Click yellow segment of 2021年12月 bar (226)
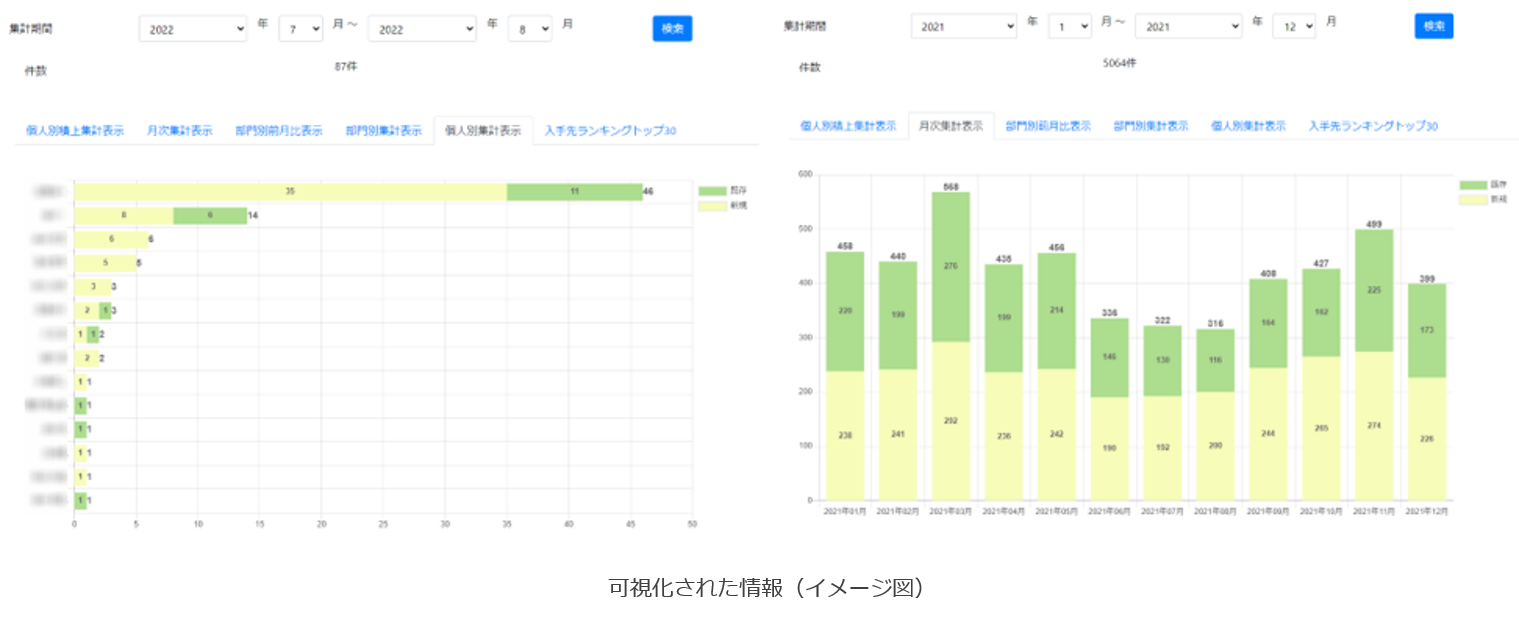Viewport: 1519px width, 618px height. (x=1426, y=438)
